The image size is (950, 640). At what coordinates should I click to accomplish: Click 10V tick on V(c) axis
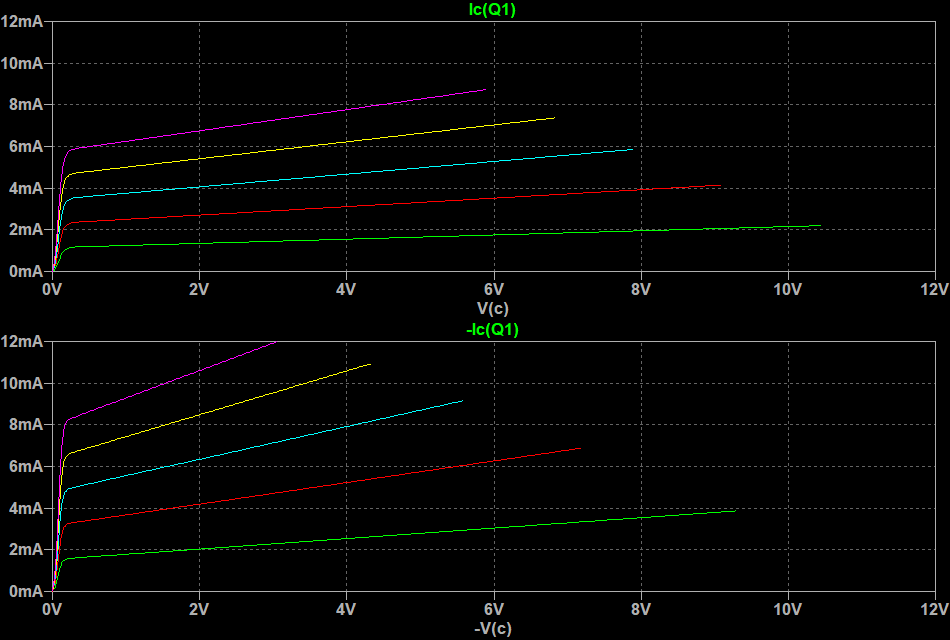pos(788,290)
